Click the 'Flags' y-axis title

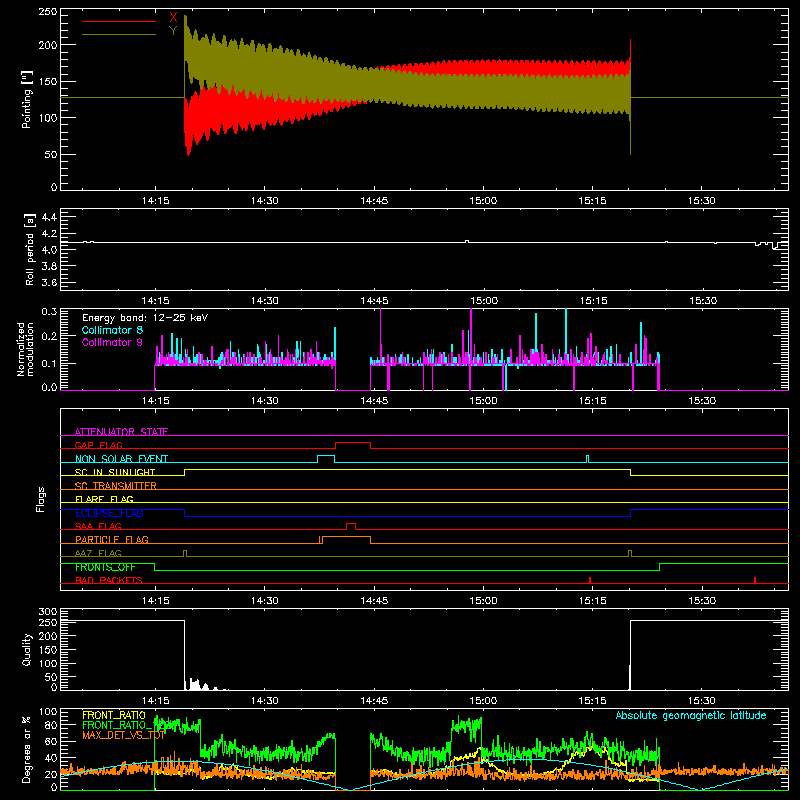pyautogui.click(x=40, y=499)
